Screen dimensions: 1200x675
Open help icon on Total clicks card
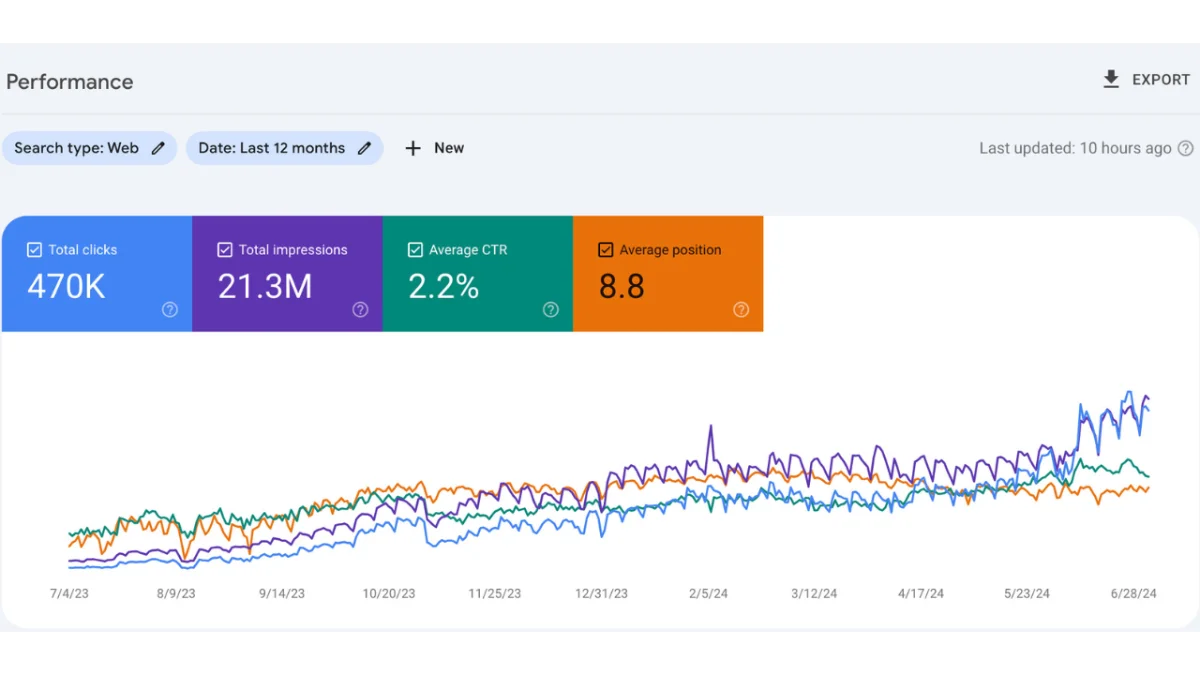click(x=170, y=310)
